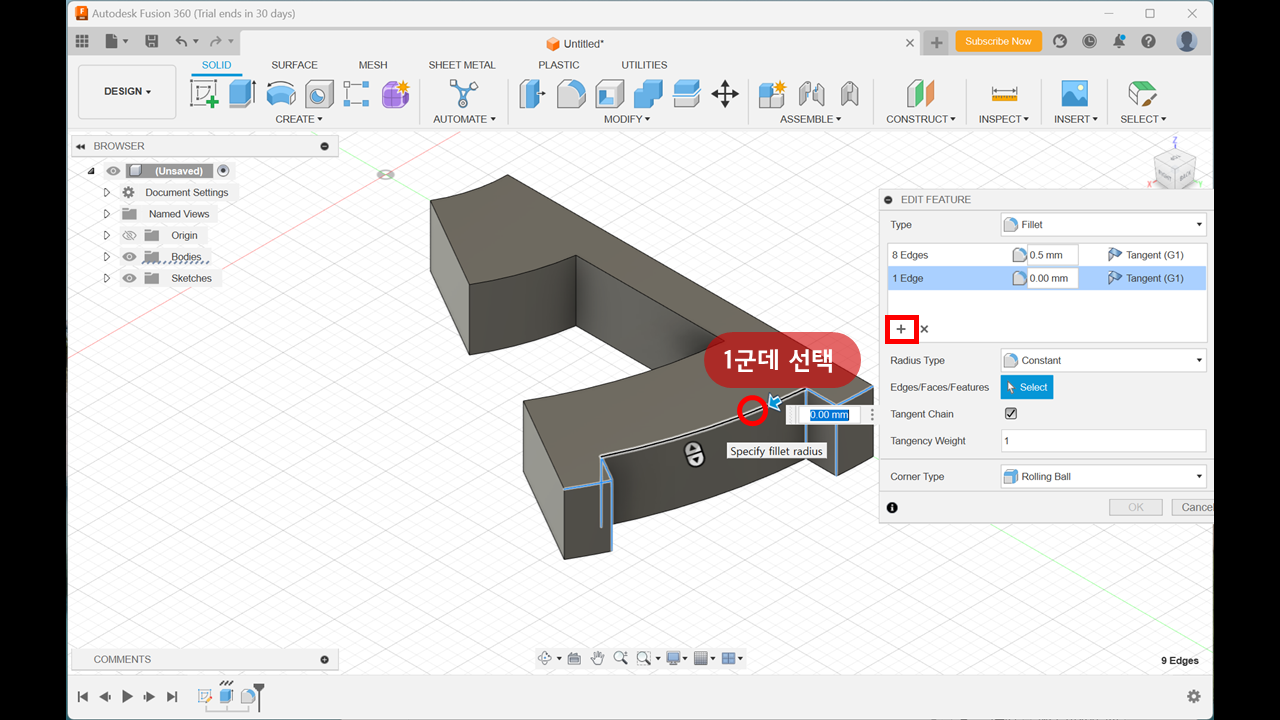1280x720 pixels.
Task: Click the Look At camera icon
Action: tap(574, 658)
